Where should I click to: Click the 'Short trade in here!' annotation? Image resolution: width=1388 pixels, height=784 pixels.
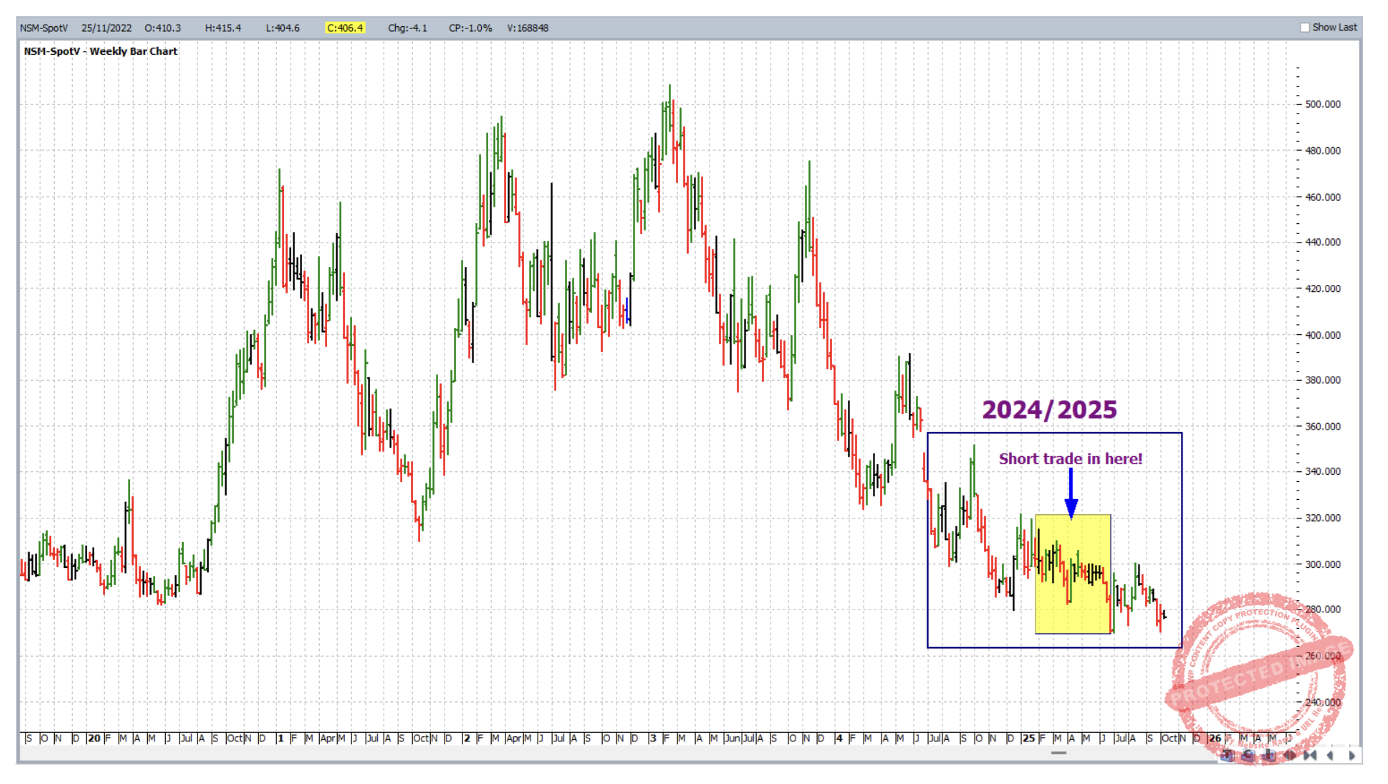[x=1070, y=458]
